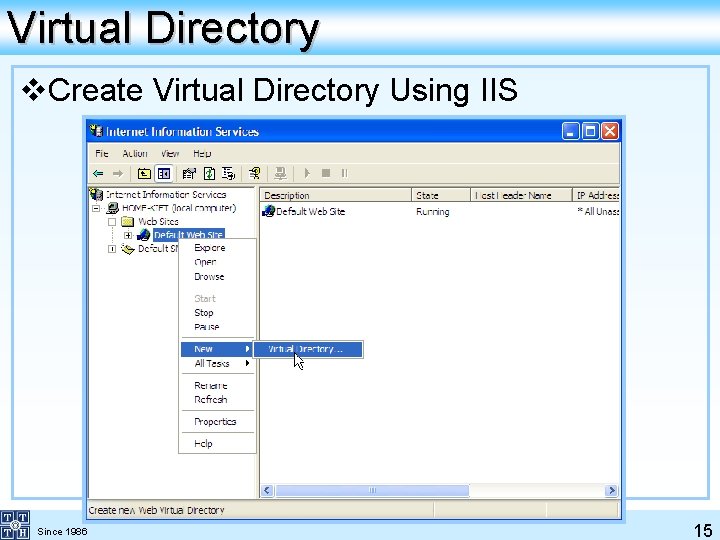Choose Pause from the context menu
This screenshot has width=720, height=540.
[207, 327]
